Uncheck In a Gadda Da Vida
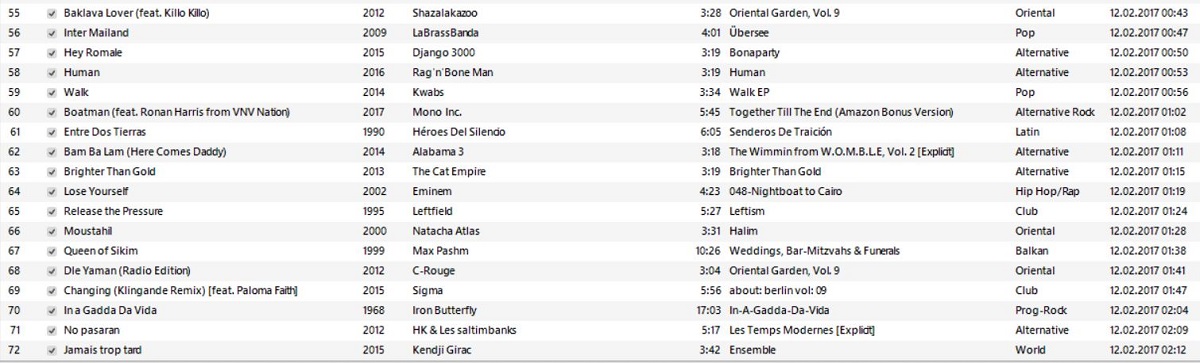 point(52,311)
